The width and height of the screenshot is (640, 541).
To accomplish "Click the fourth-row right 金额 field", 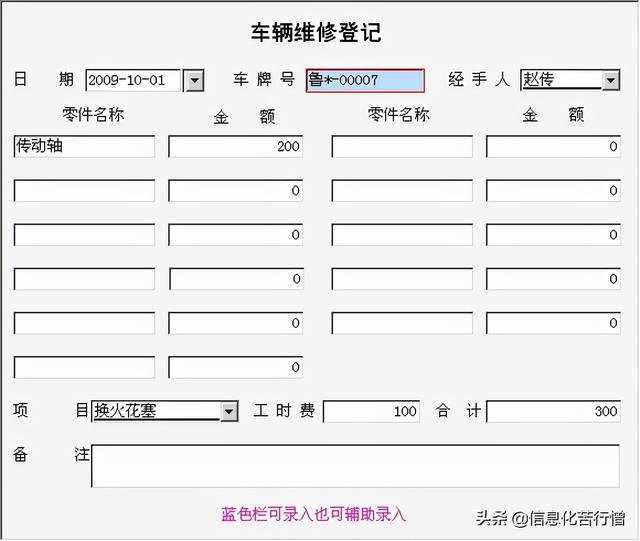I will click(553, 279).
